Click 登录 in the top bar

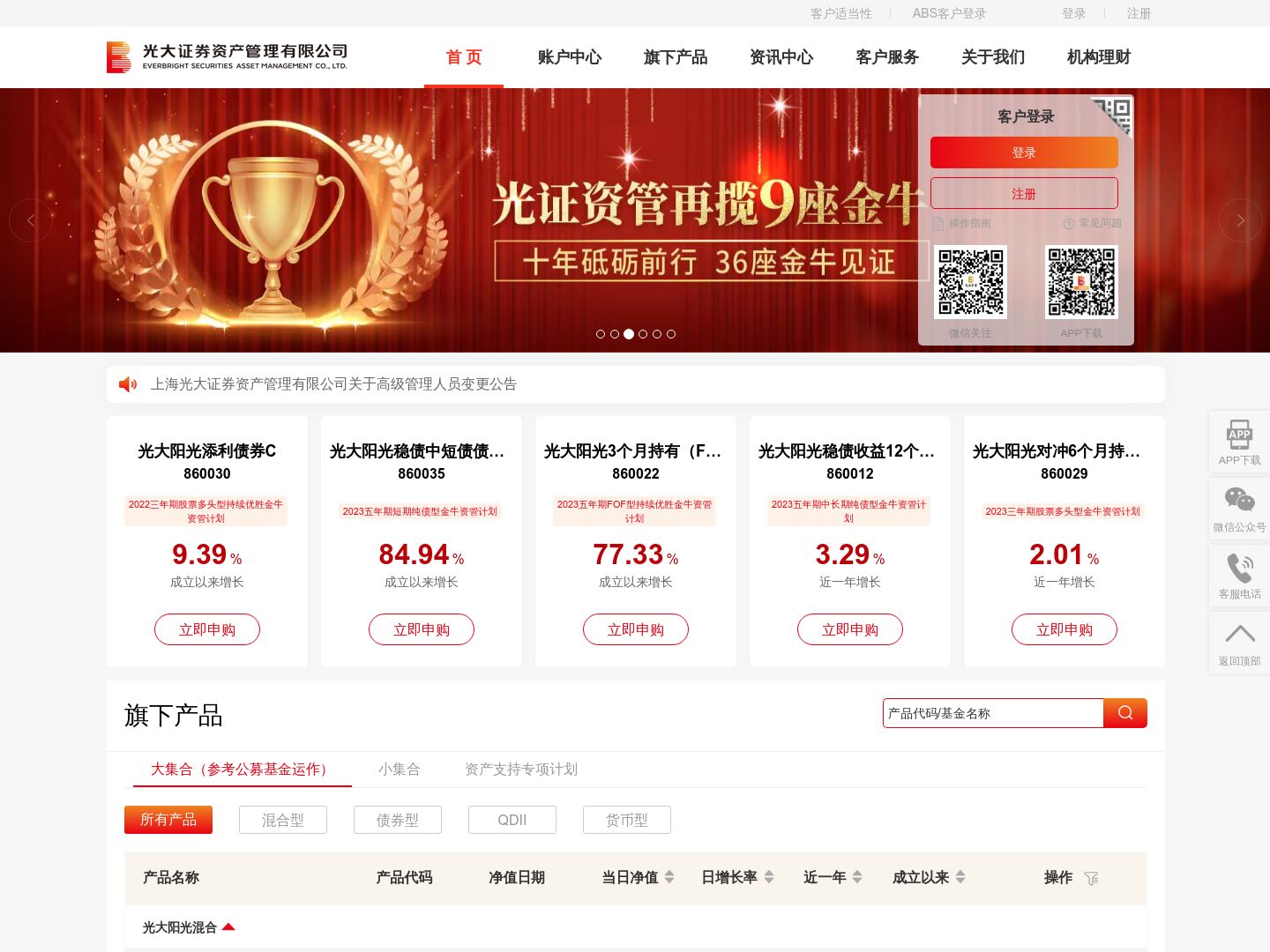pos(1073,13)
